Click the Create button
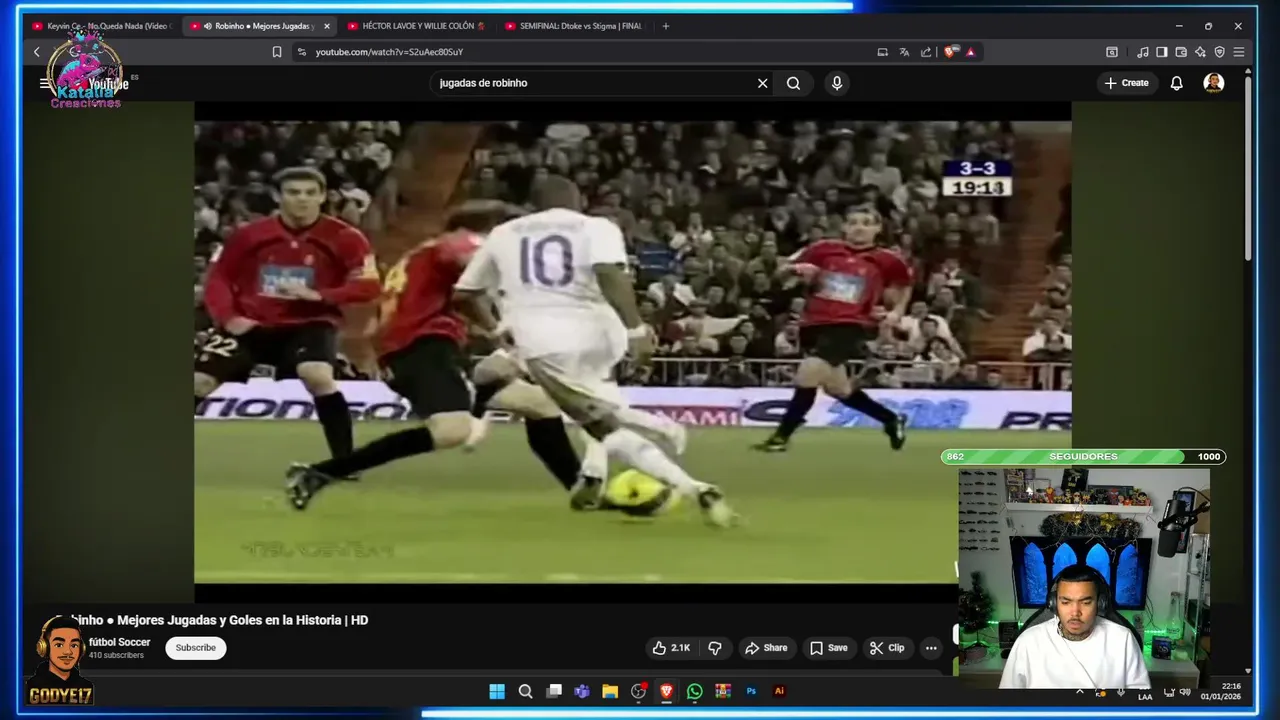 coord(1126,83)
